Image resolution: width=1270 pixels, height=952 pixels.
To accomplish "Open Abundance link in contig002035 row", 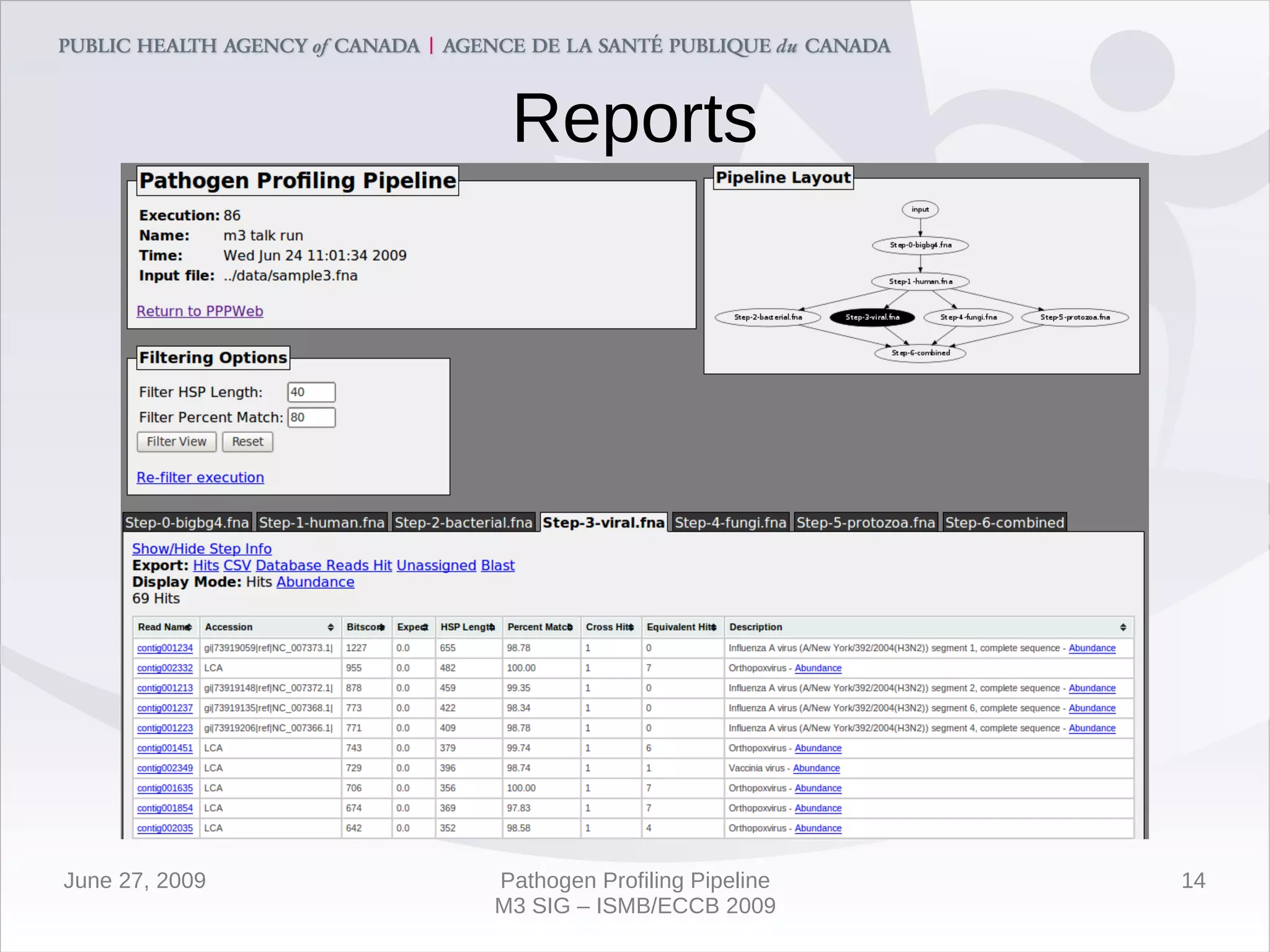I will click(x=818, y=829).
